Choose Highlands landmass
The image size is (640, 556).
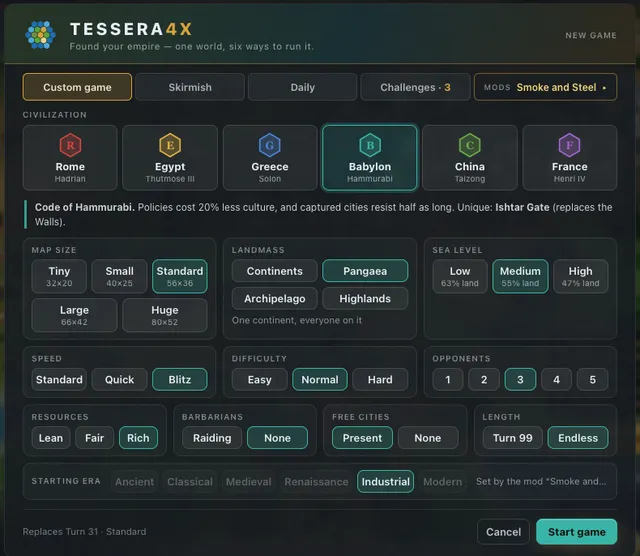click(x=365, y=298)
